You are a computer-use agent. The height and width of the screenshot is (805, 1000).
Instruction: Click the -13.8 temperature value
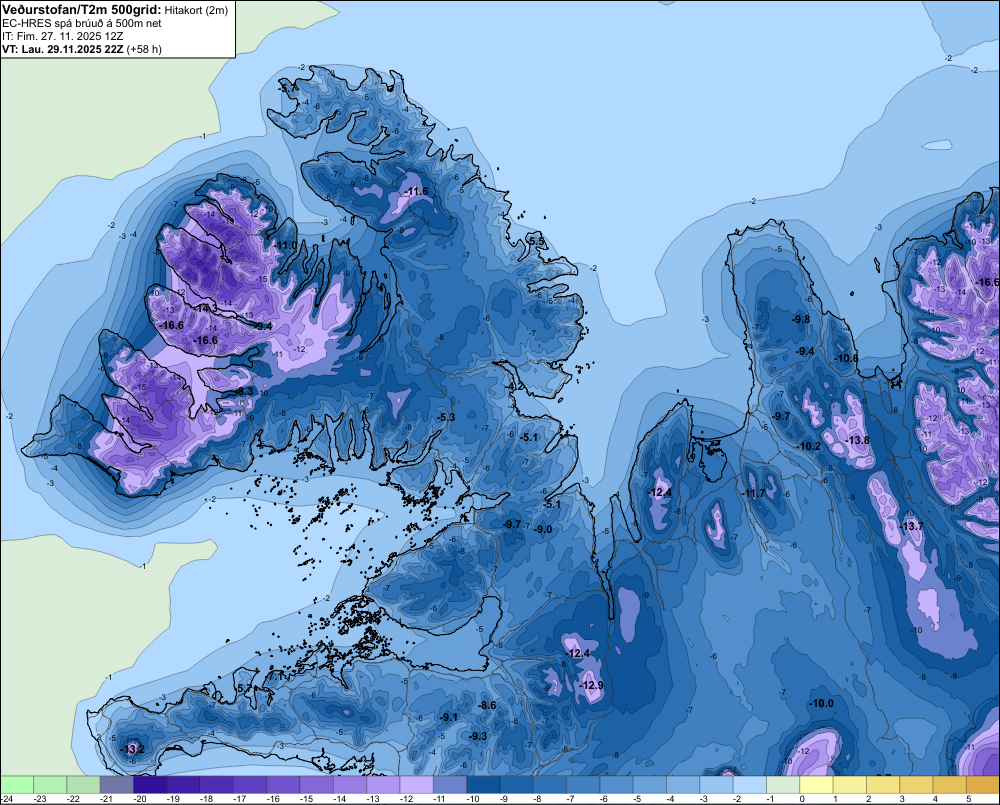tap(857, 440)
